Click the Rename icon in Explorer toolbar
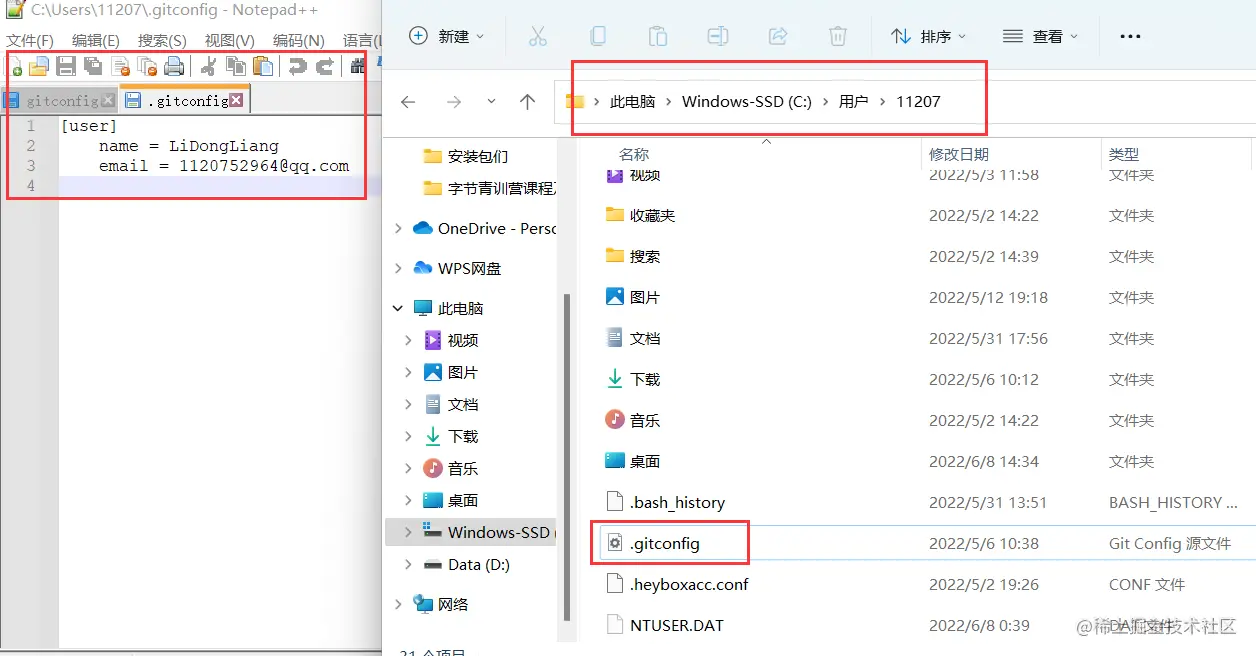 click(718, 36)
